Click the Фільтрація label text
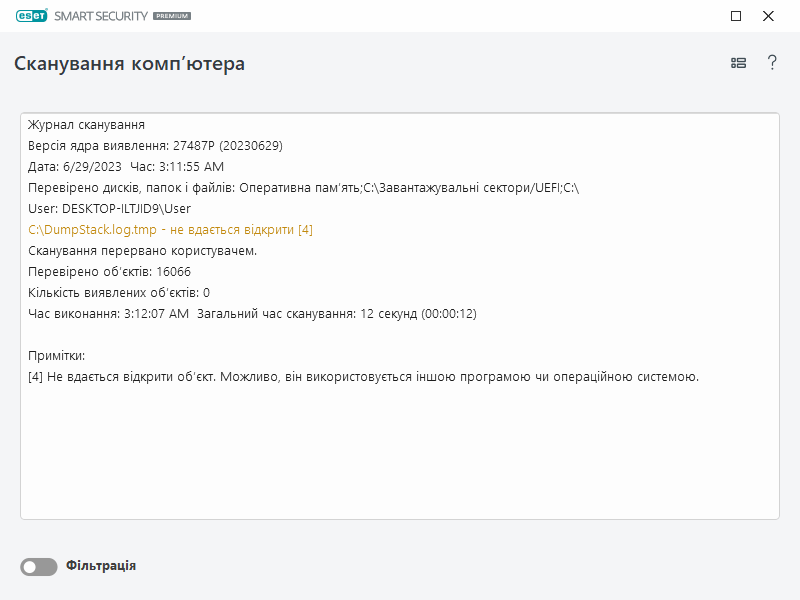Screen dimensions: 800x600 [103, 565]
